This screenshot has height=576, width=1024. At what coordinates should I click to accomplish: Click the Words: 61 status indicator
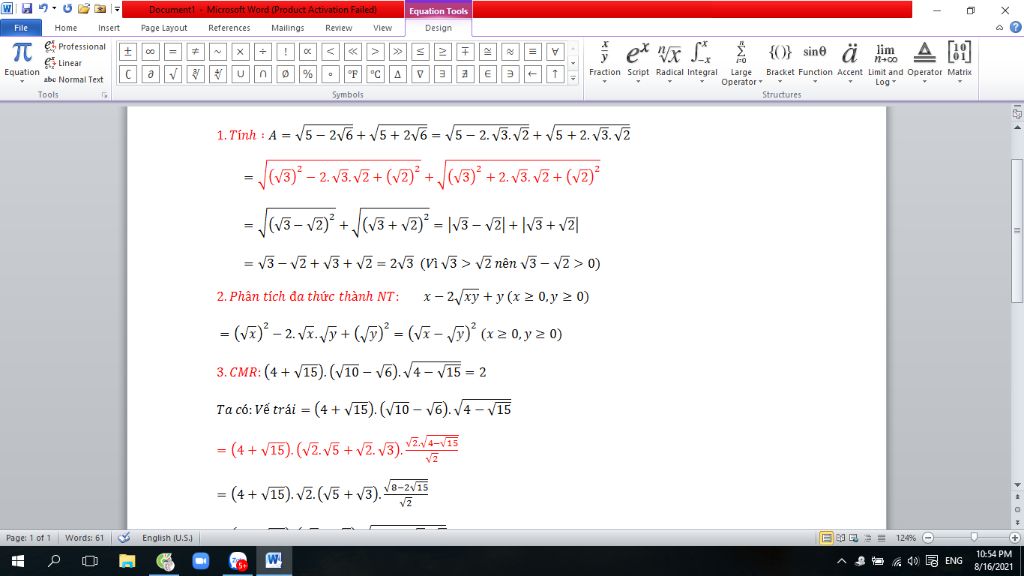84,538
